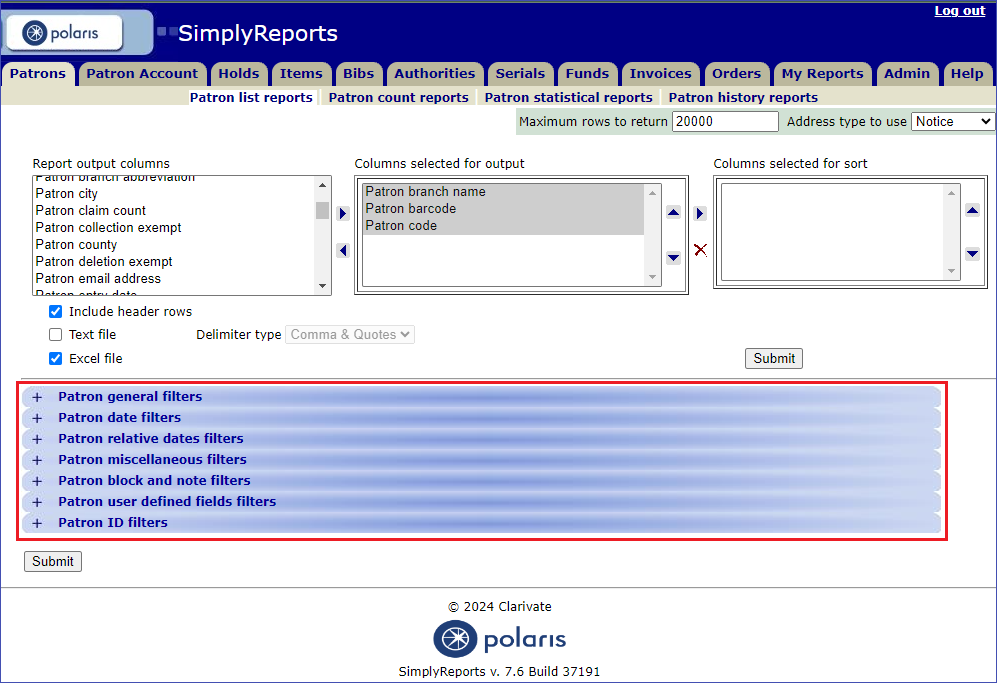Click the Log out link
This screenshot has height=683, width=997.
tap(959, 11)
